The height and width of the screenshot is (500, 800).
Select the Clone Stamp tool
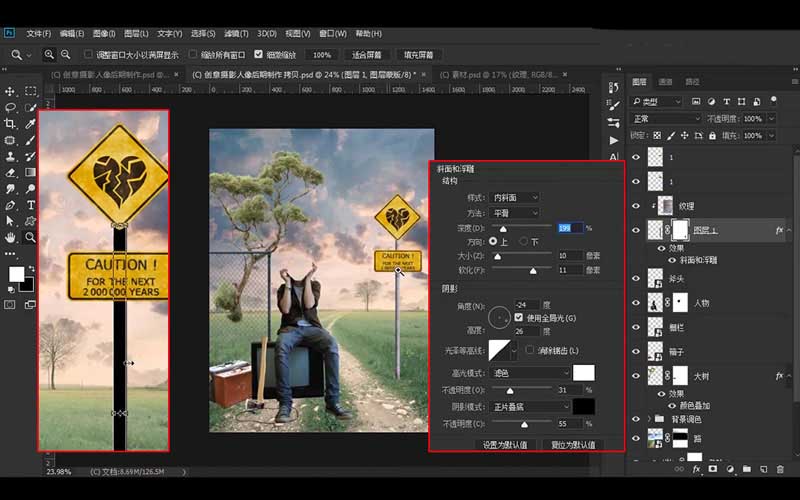[10, 156]
